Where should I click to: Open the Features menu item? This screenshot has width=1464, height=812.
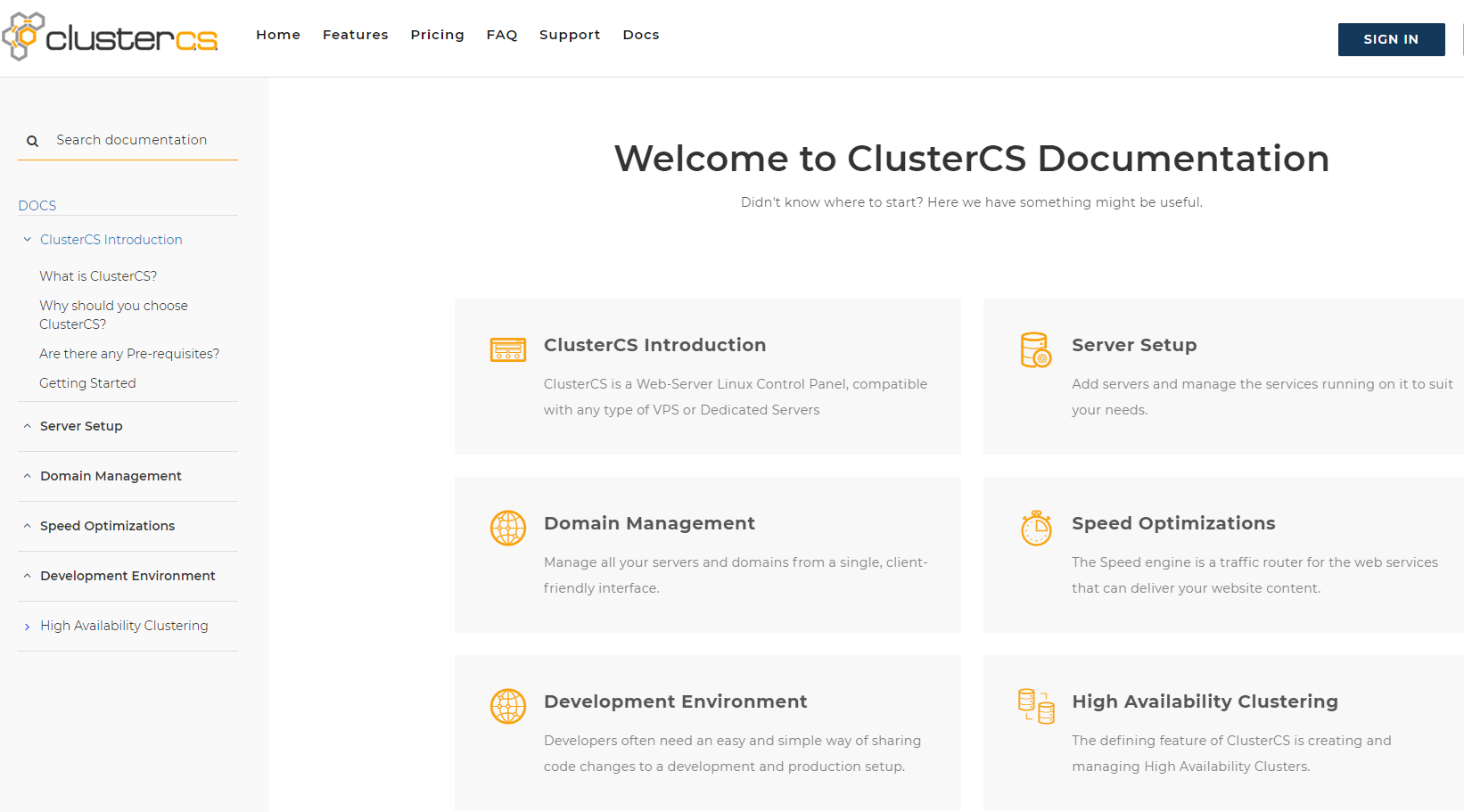pyautogui.click(x=356, y=35)
